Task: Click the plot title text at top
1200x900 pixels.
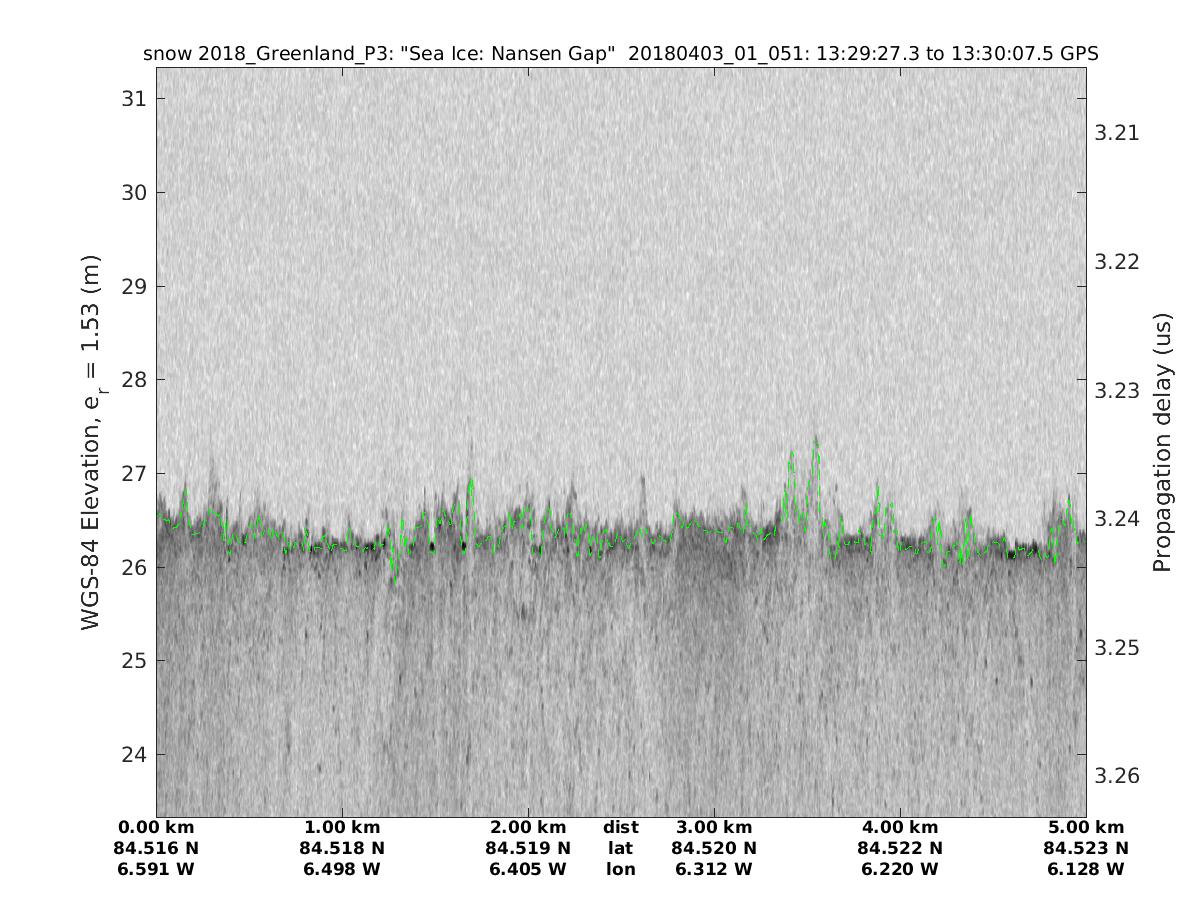Action: tap(620, 54)
